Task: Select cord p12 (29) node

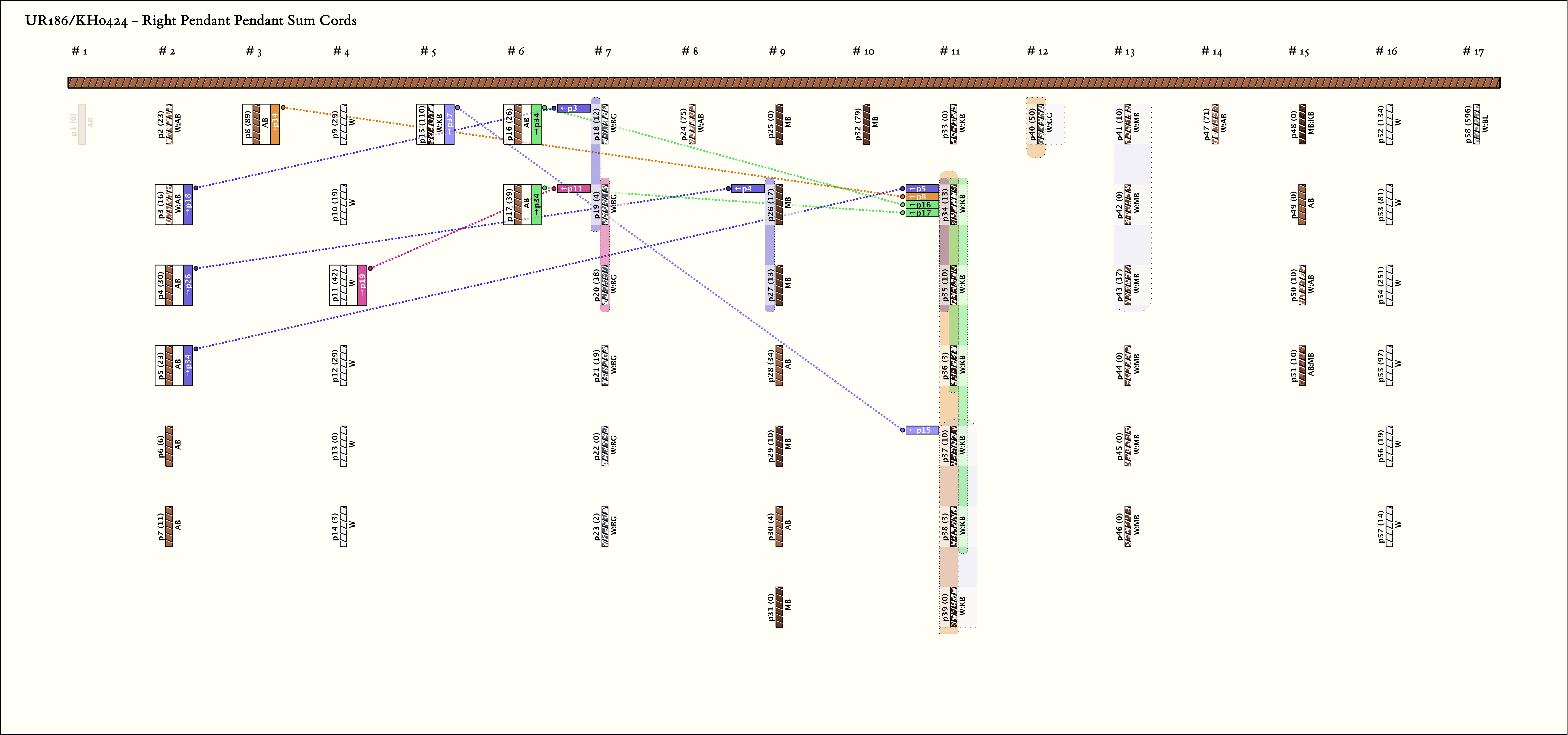Action: coord(343,366)
